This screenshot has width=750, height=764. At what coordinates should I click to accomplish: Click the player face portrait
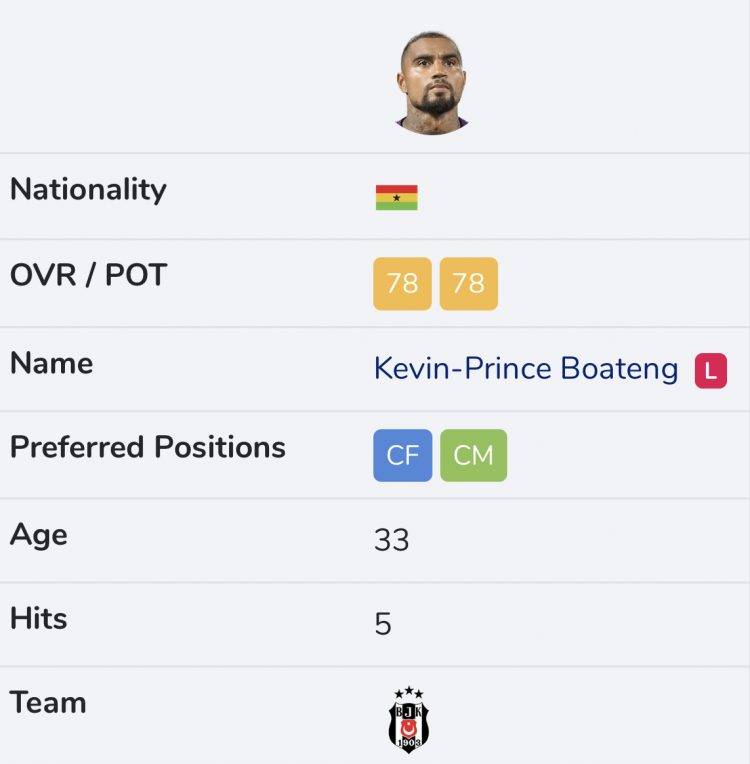click(432, 83)
